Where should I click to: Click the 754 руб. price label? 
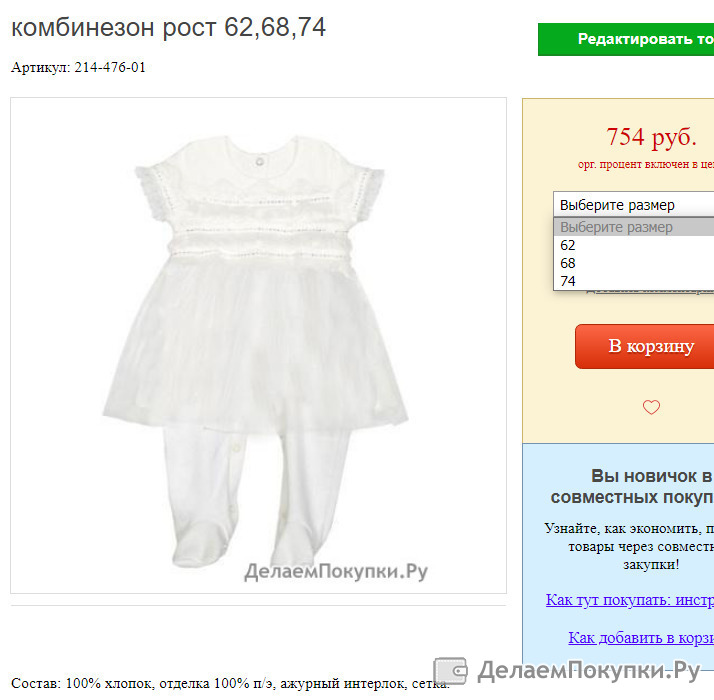tap(651, 137)
